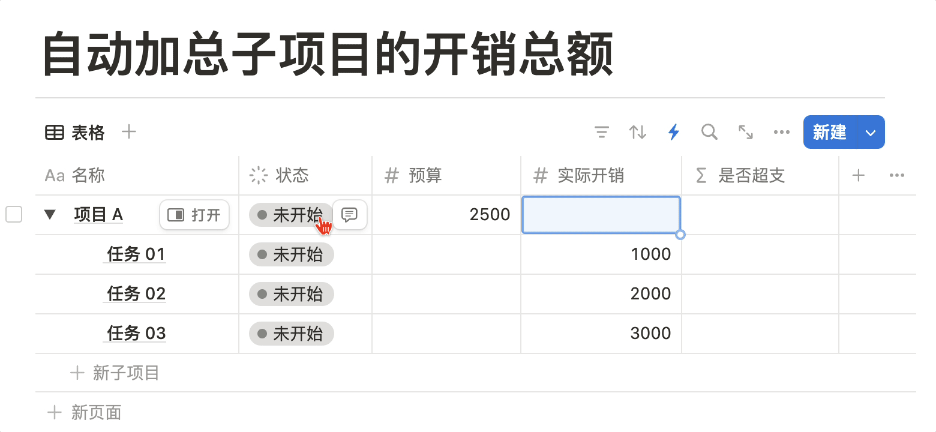Add a new property column
This screenshot has width=936, height=432.
click(858, 176)
